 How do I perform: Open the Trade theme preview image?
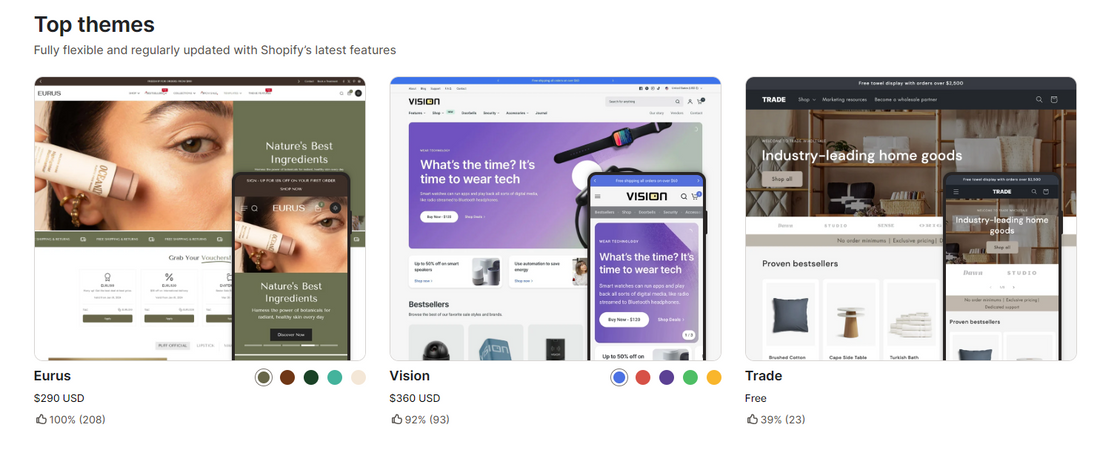[911, 219]
